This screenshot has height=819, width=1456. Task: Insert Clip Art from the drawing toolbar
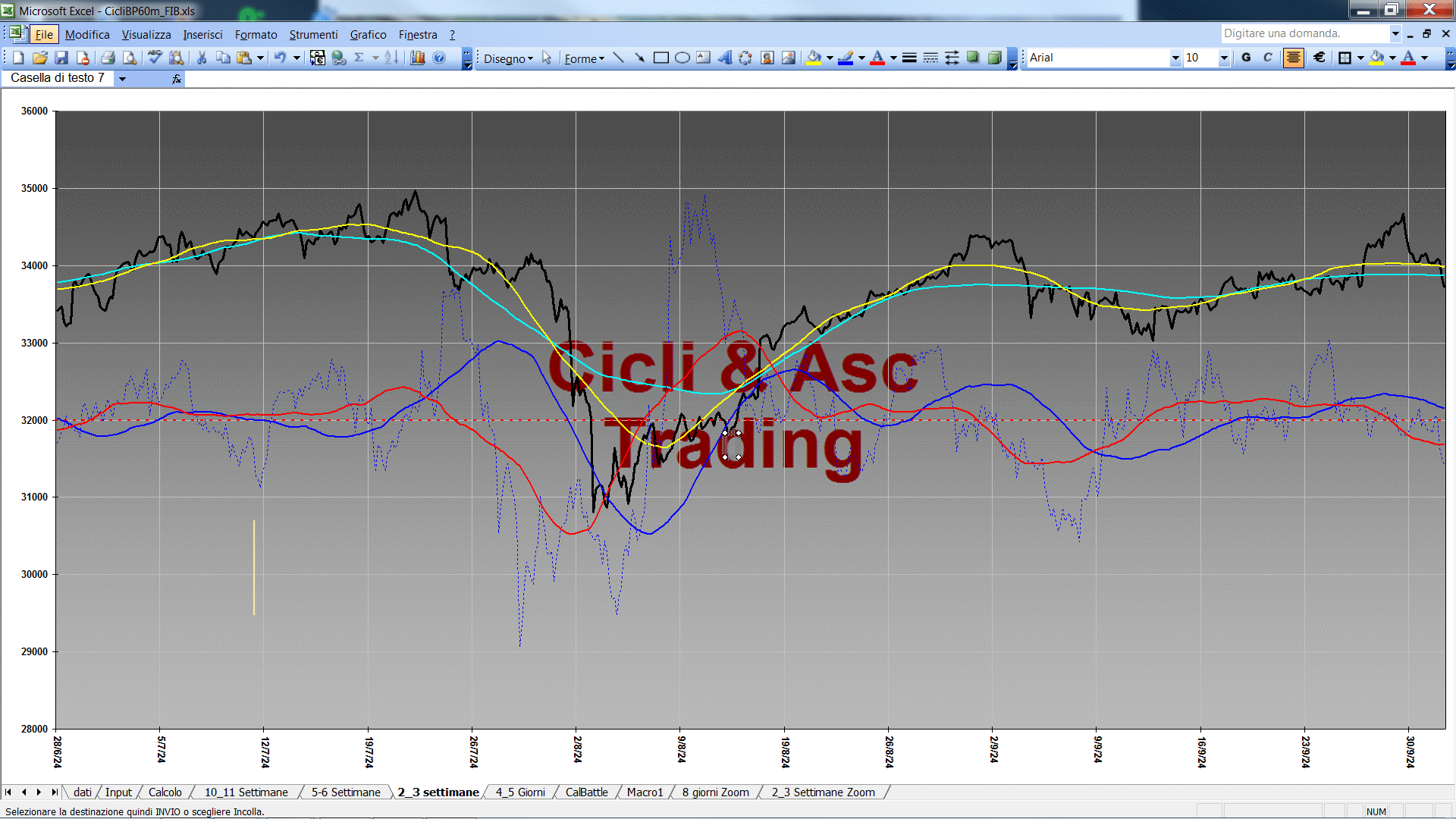767,58
